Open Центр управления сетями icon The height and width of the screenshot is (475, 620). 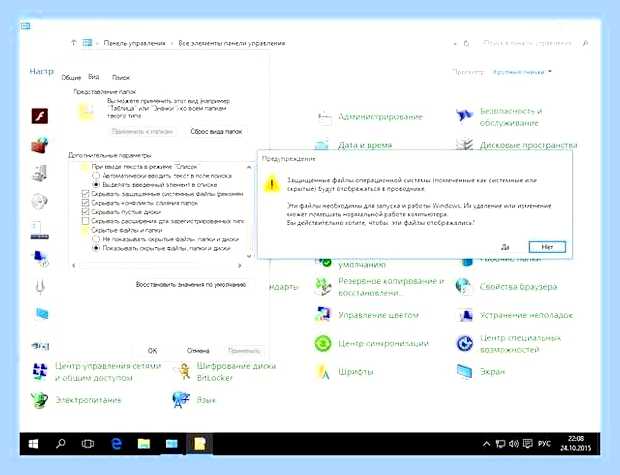(40, 372)
